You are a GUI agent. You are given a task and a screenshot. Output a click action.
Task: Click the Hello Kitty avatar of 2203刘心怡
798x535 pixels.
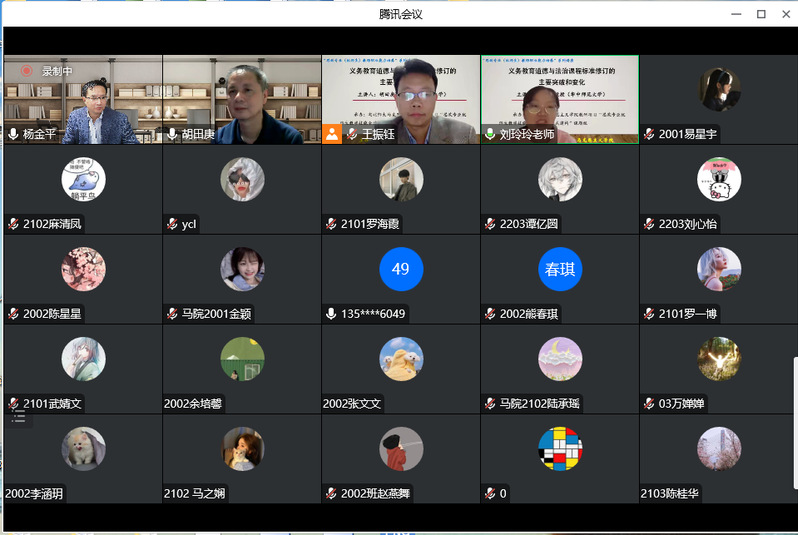pyautogui.click(x=719, y=179)
